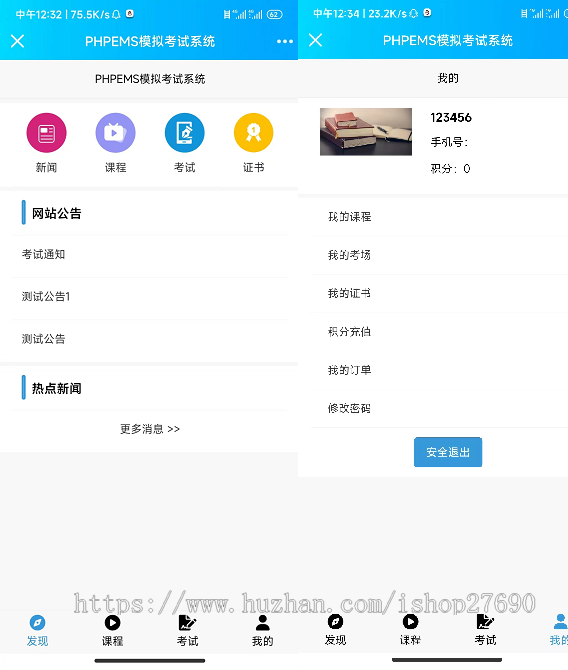Open the 考试通知 announcement
The width and height of the screenshot is (568, 670).
[150, 255]
